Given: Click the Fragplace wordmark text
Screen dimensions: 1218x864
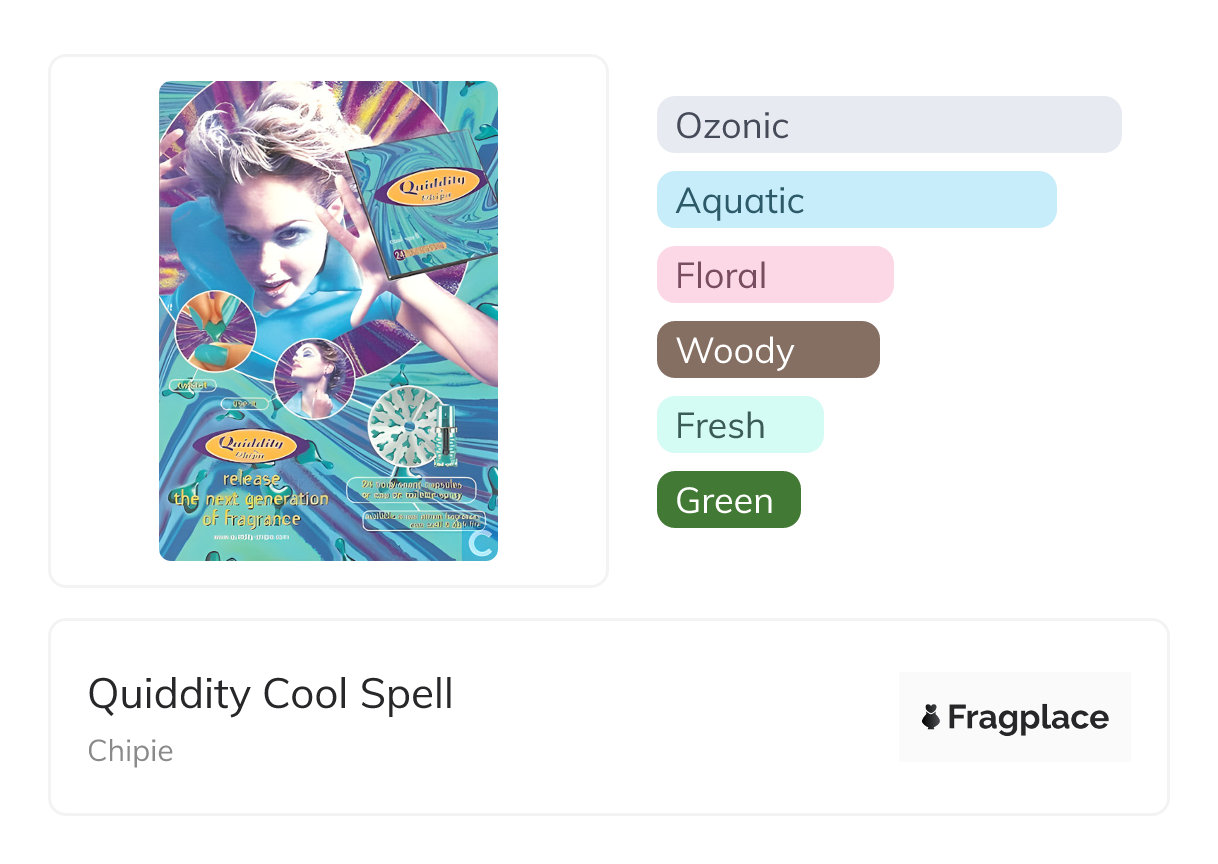Looking at the screenshot, I should [1028, 717].
